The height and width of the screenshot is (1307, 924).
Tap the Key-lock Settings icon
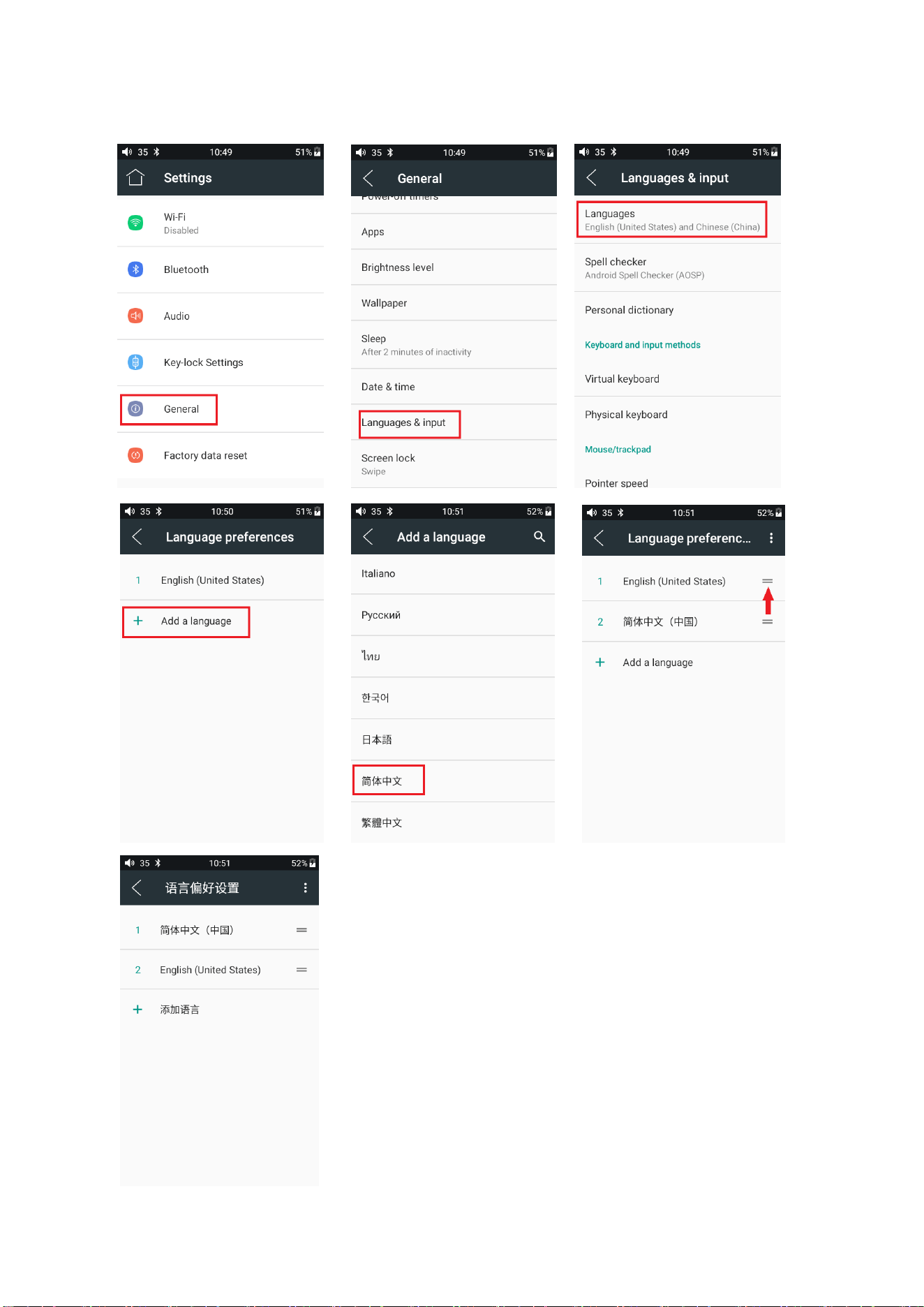(135, 362)
